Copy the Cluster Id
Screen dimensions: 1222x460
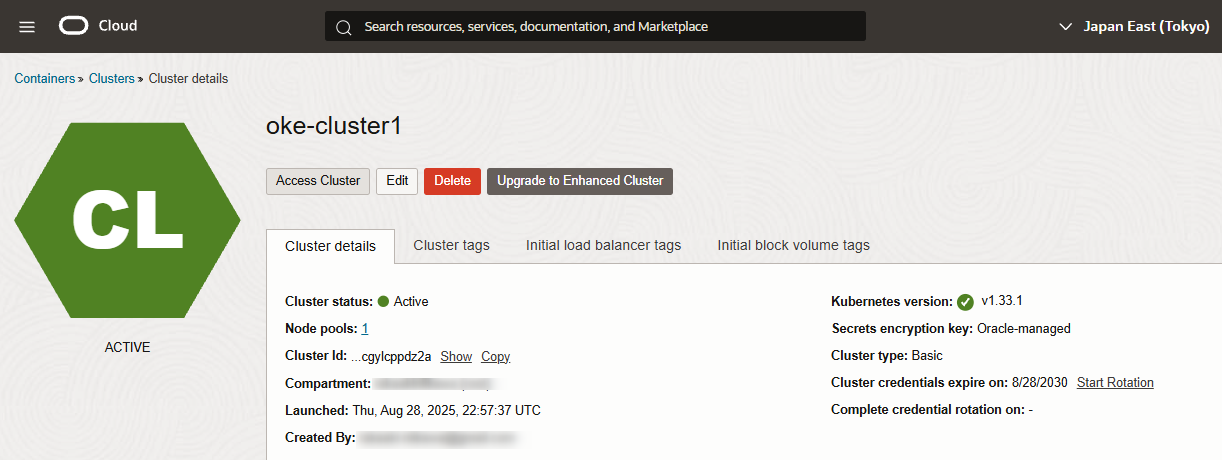(496, 356)
